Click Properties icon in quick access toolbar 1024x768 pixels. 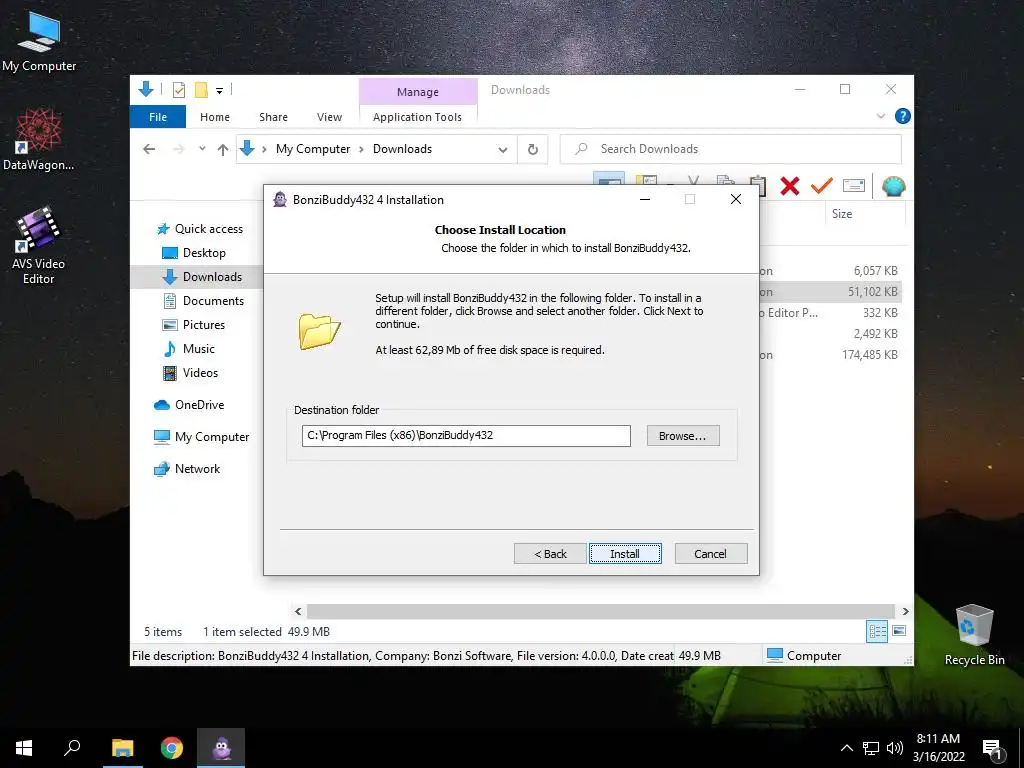pyautogui.click(x=178, y=90)
